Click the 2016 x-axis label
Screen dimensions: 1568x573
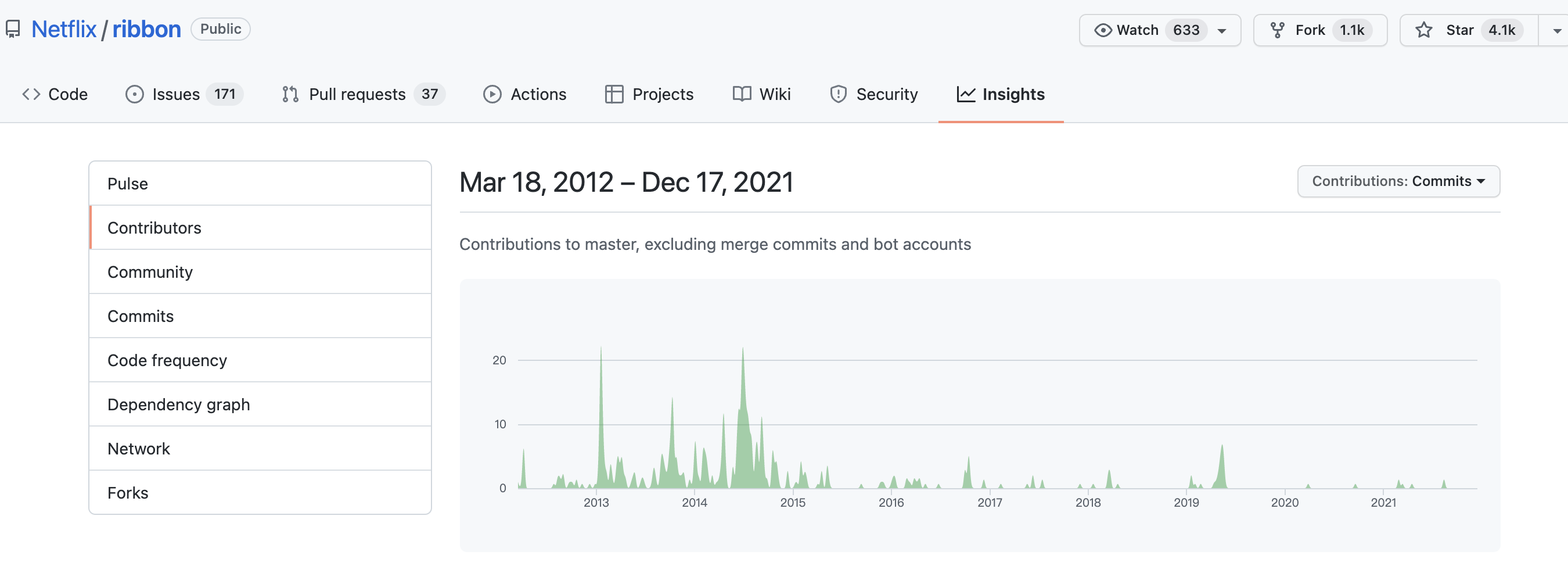click(x=891, y=502)
